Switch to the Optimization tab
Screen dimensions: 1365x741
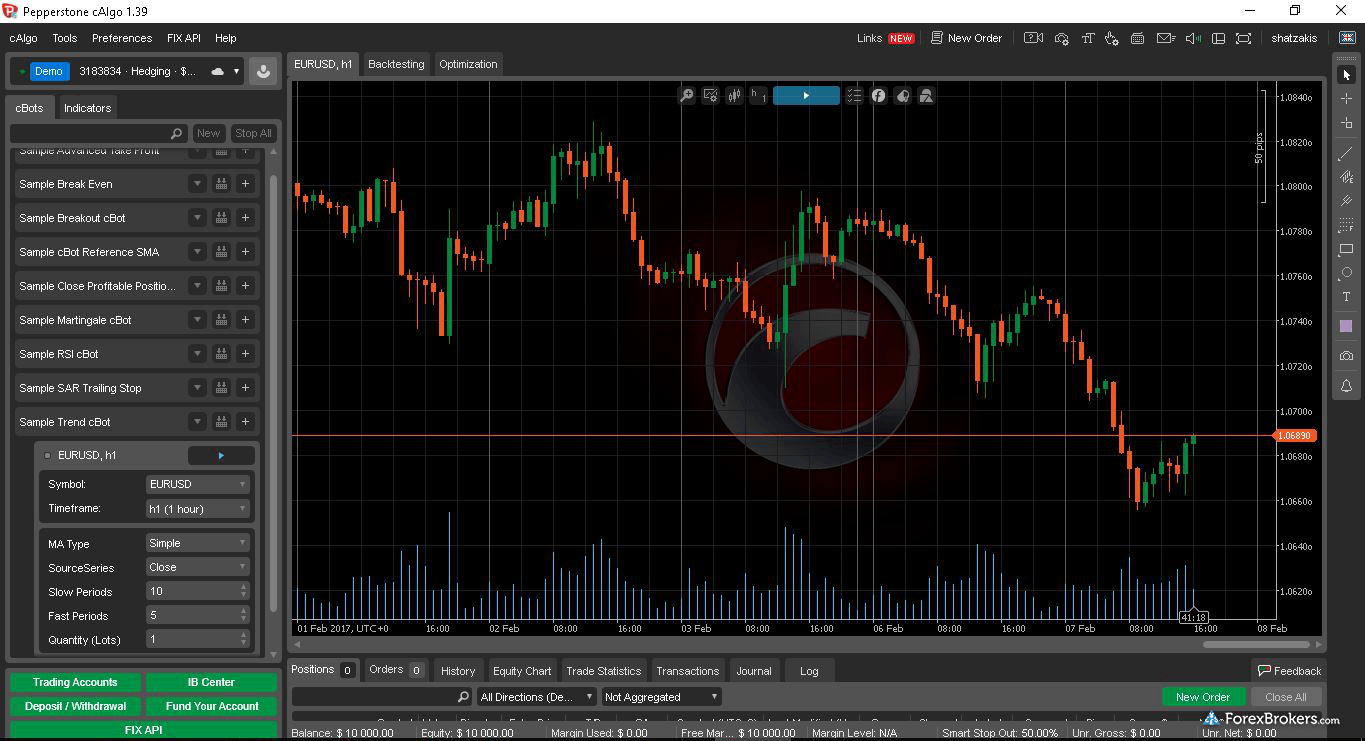[468, 64]
